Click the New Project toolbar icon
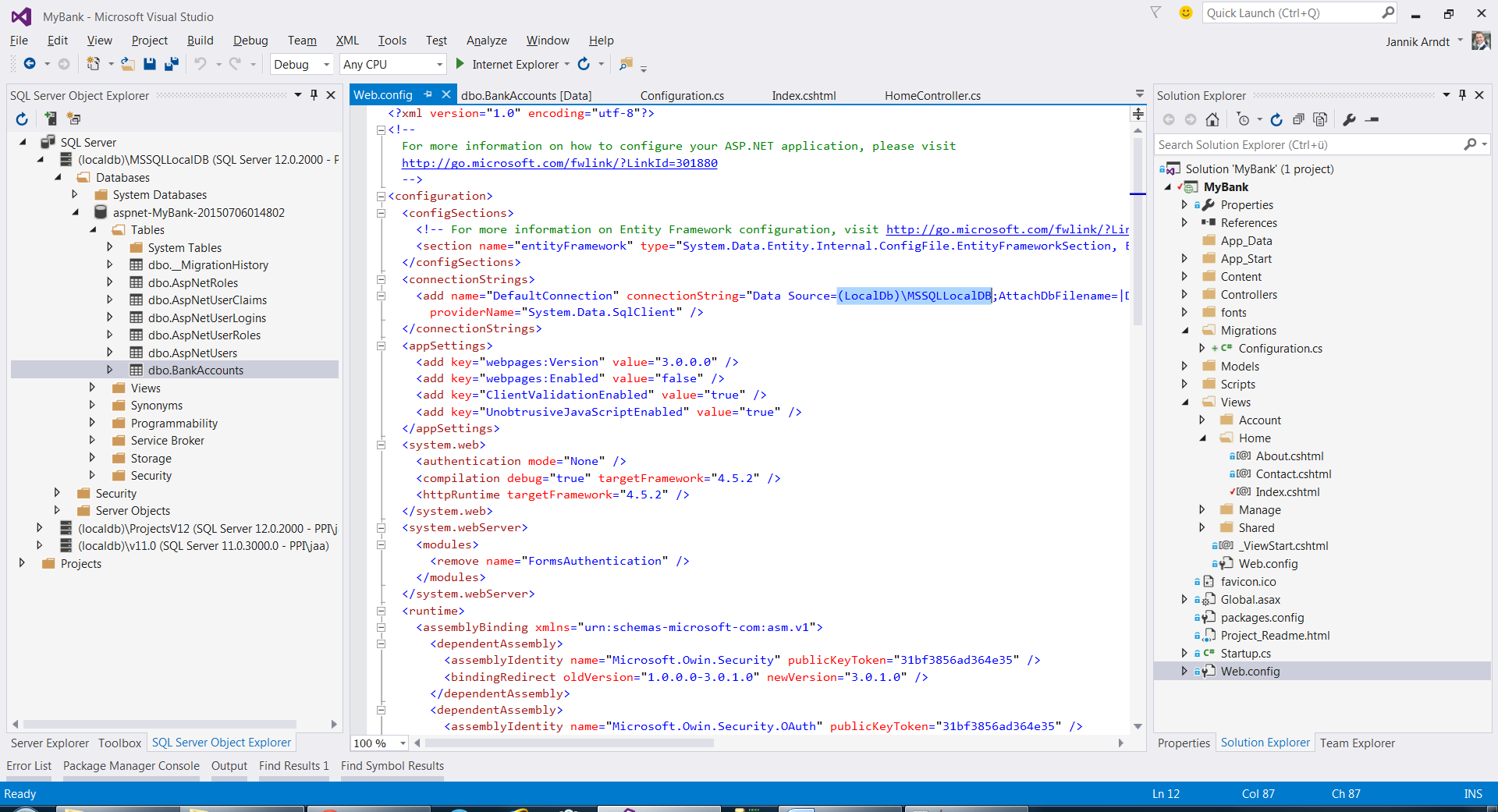This screenshot has width=1498, height=812. pyautogui.click(x=94, y=64)
